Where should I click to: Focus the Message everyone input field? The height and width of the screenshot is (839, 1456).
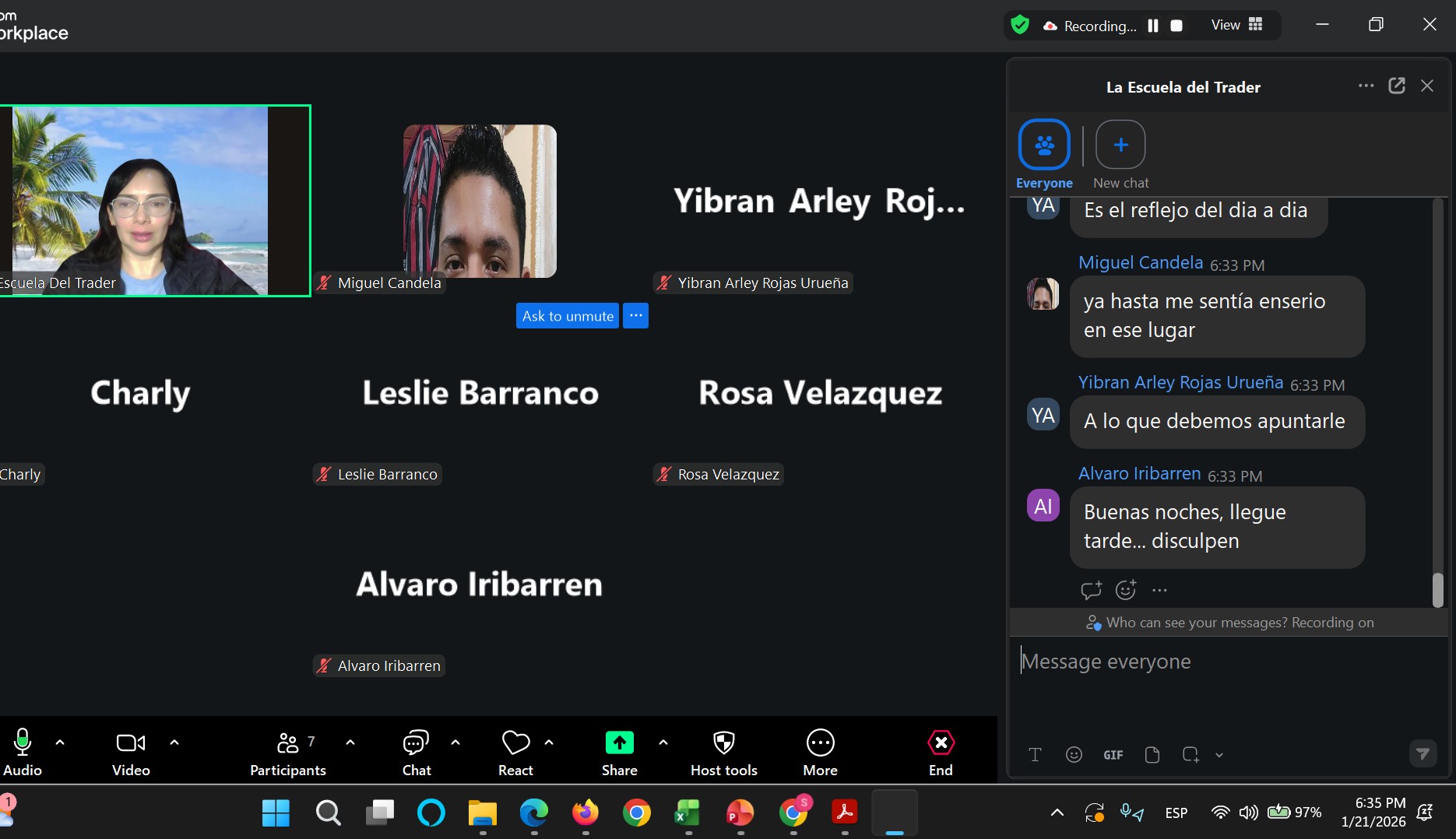tap(1222, 662)
